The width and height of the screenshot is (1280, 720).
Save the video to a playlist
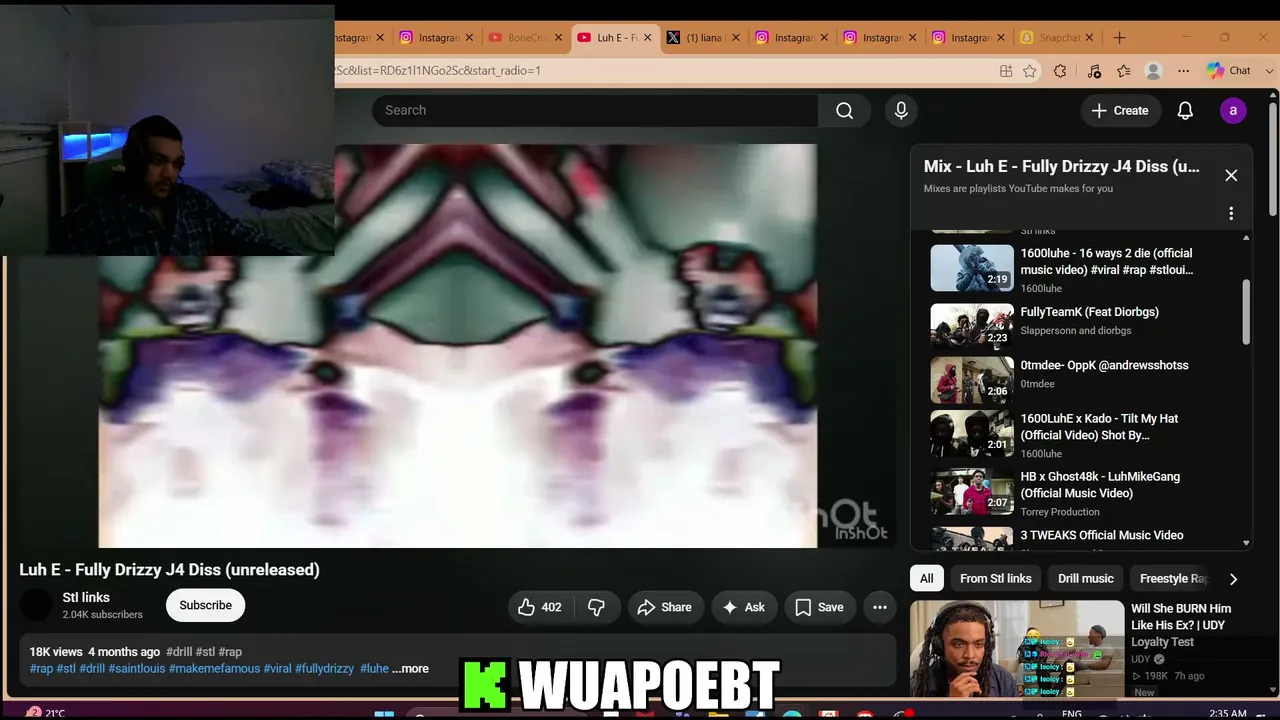820,607
